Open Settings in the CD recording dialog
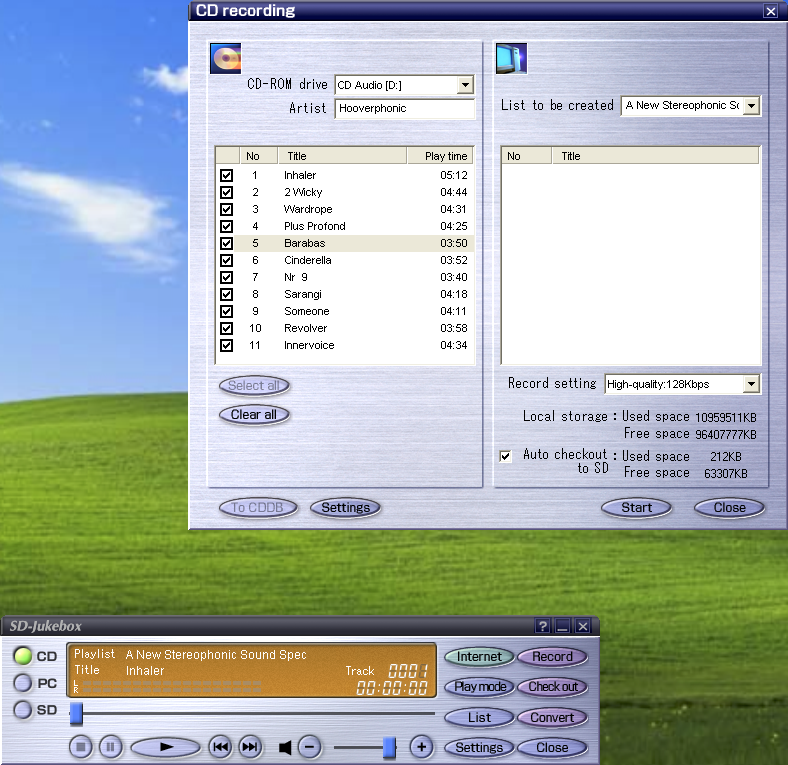Image resolution: width=788 pixels, height=765 pixels. click(x=345, y=508)
